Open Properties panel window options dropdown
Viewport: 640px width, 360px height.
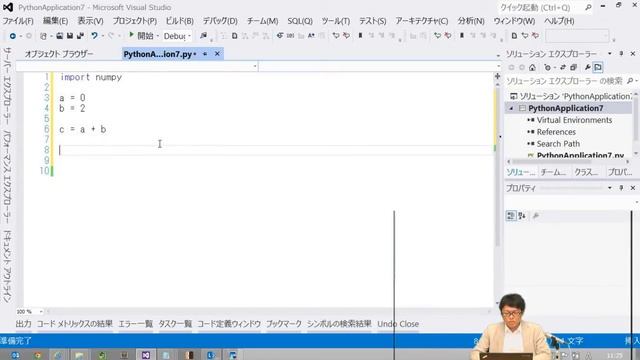coord(609,188)
